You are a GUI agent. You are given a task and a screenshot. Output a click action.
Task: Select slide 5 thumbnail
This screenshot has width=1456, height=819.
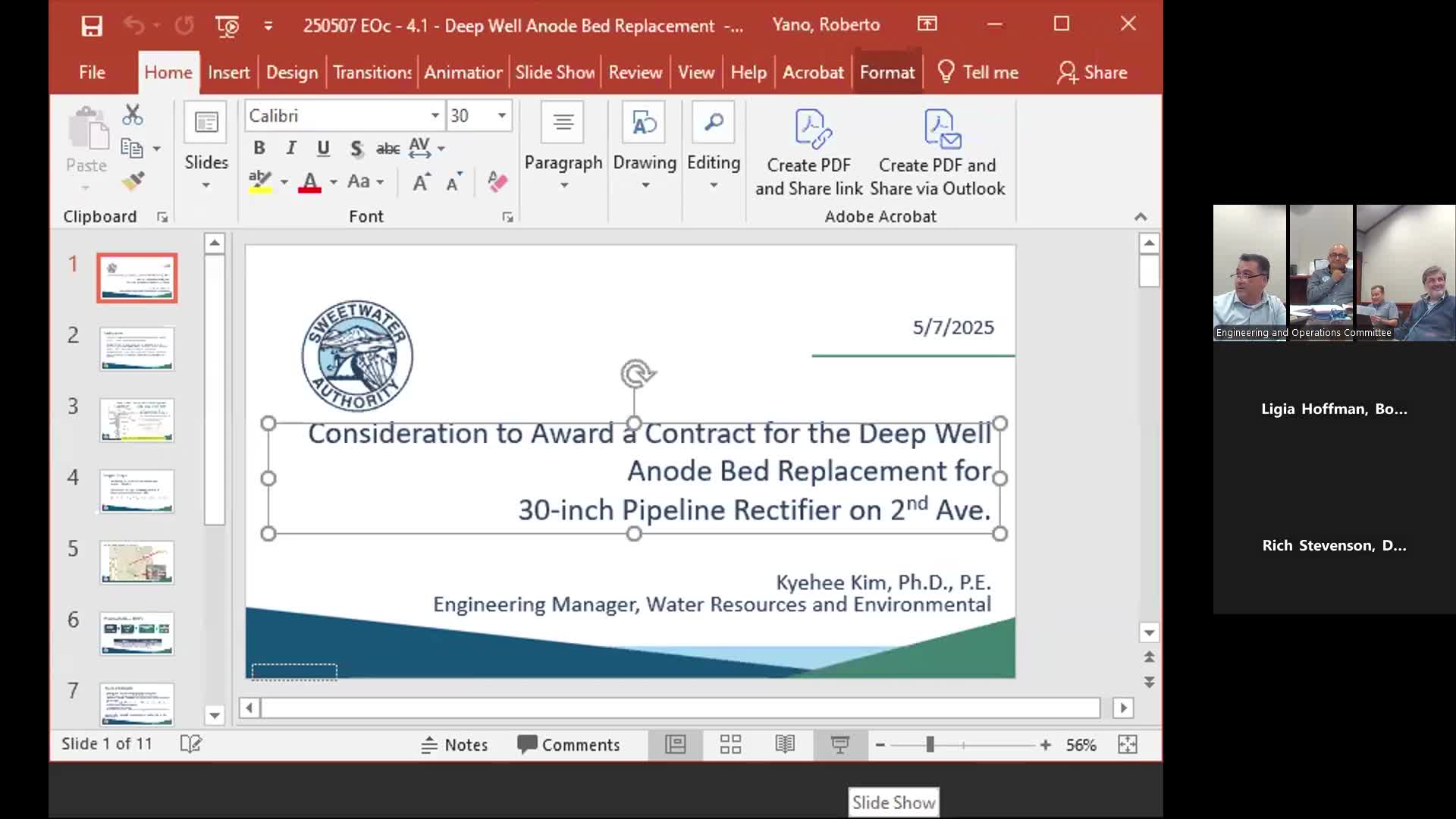(137, 562)
